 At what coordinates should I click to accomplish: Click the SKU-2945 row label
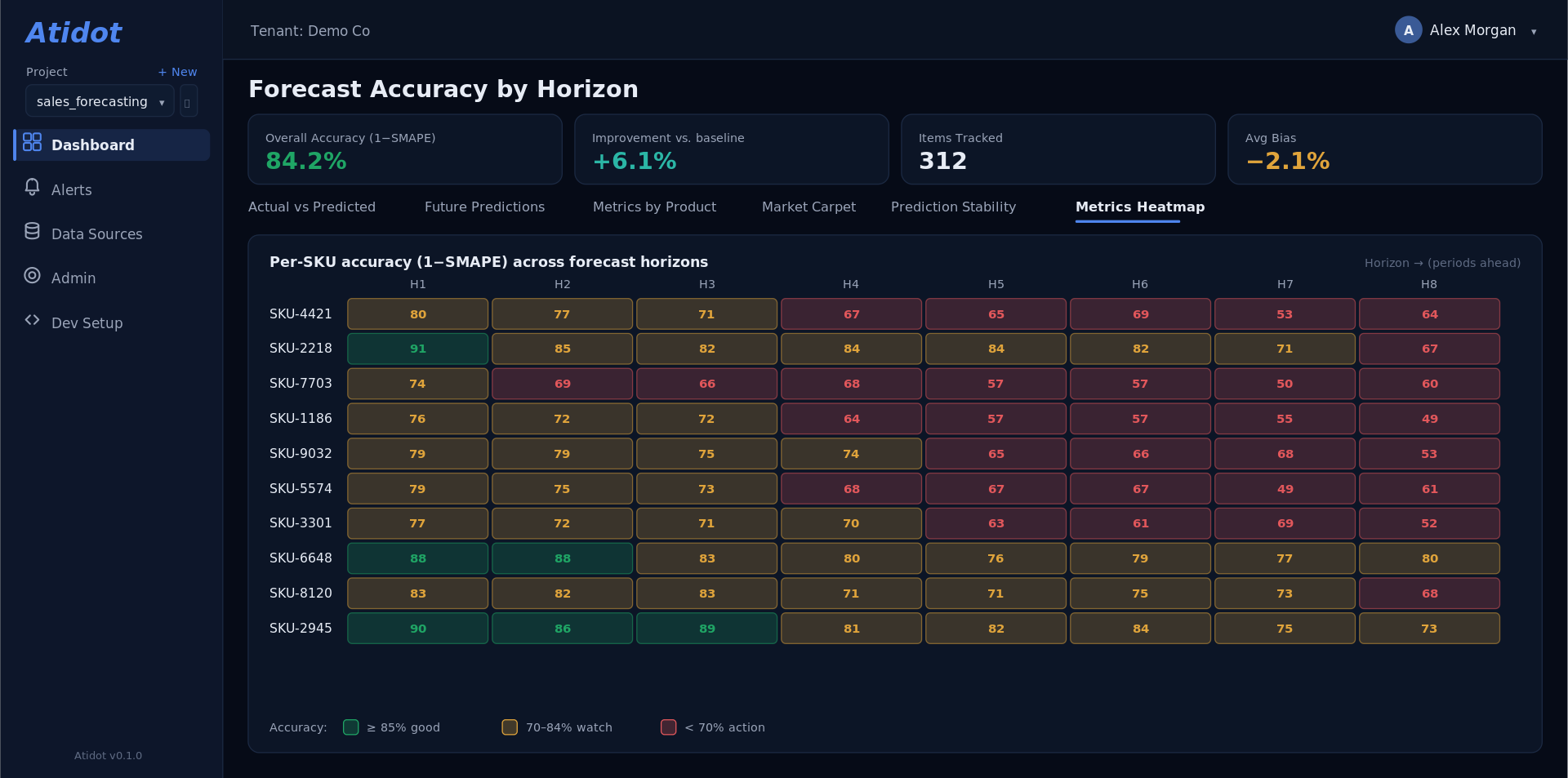click(x=301, y=629)
